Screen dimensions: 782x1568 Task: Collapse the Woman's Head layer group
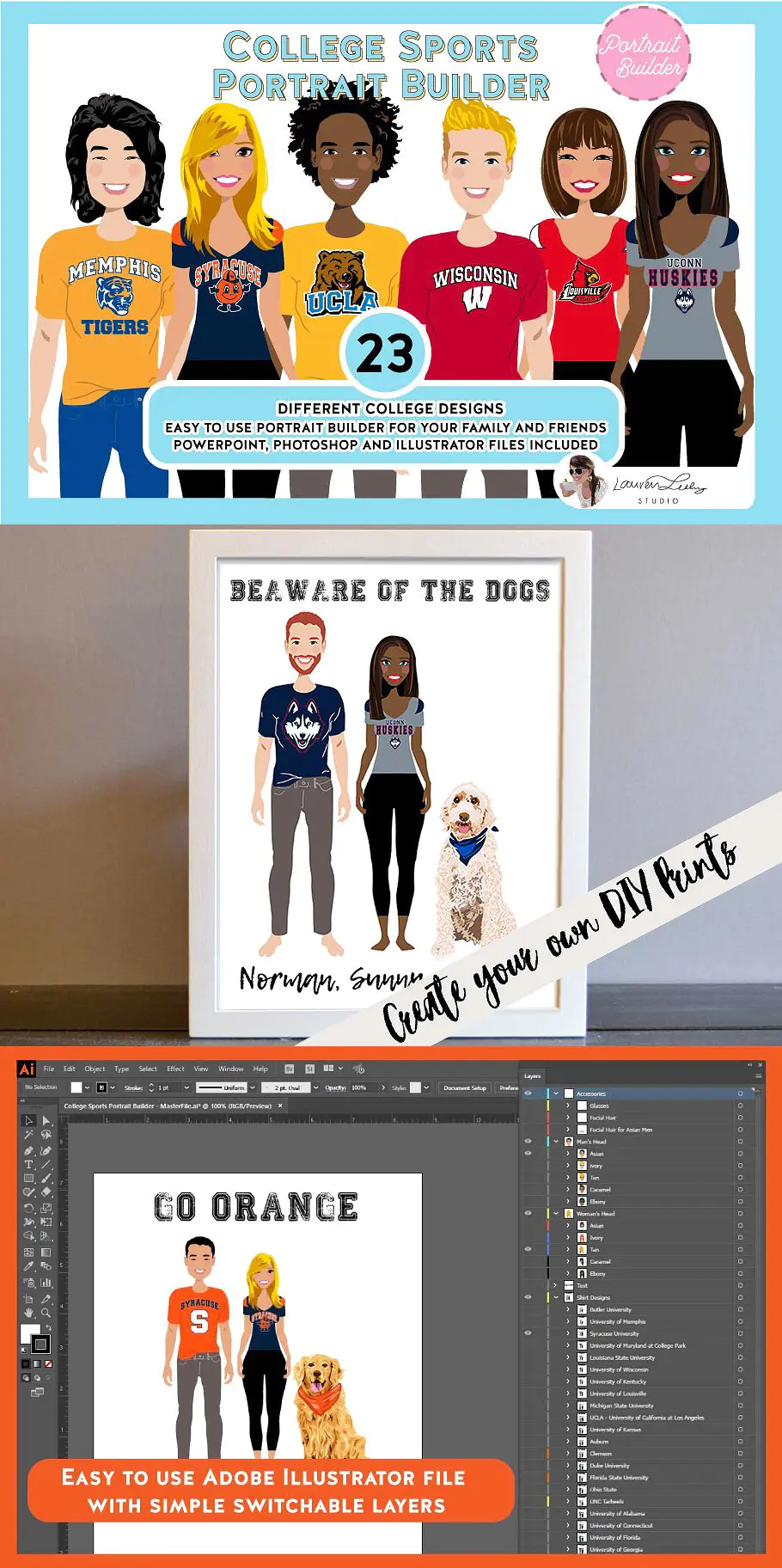click(556, 1213)
